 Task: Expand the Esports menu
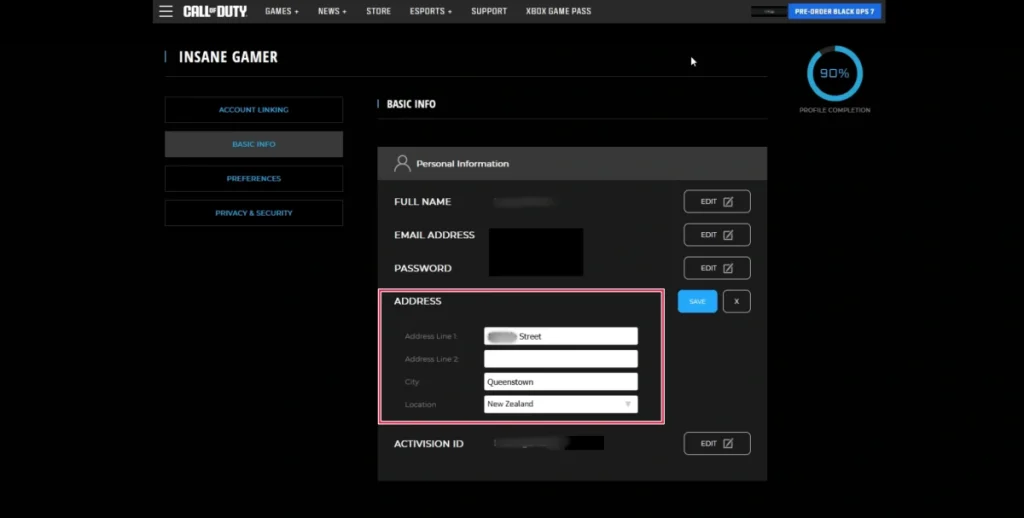coord(430,11)
